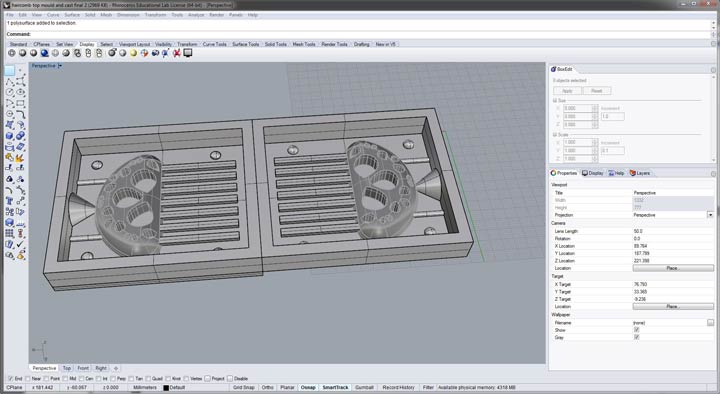Viewport: 720px width, 394px height.
Task: Select the Rectangle tool in left sidebar
Action: click(21, 103)
